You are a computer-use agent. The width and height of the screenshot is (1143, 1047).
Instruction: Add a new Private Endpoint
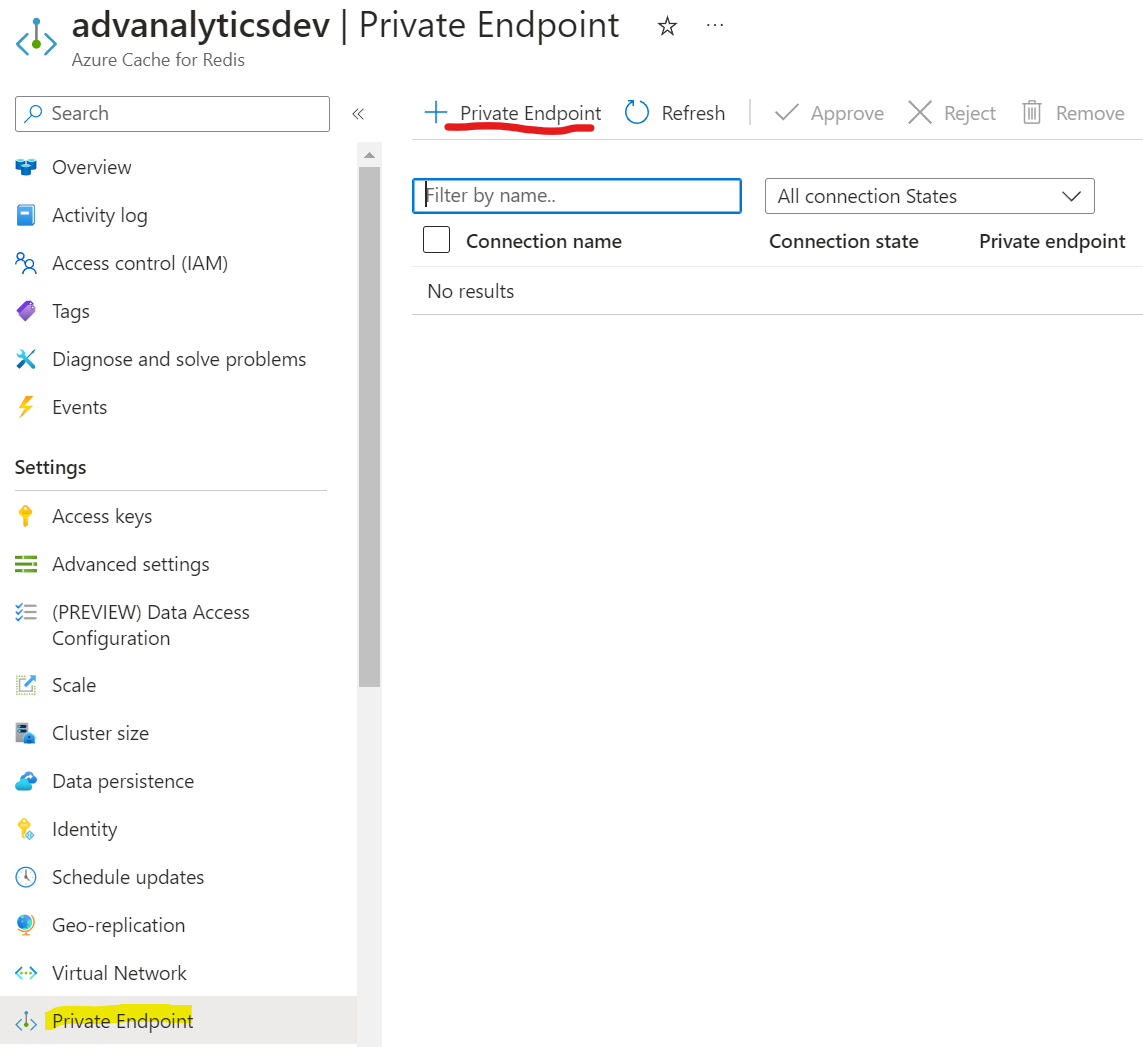coord(531,113)
